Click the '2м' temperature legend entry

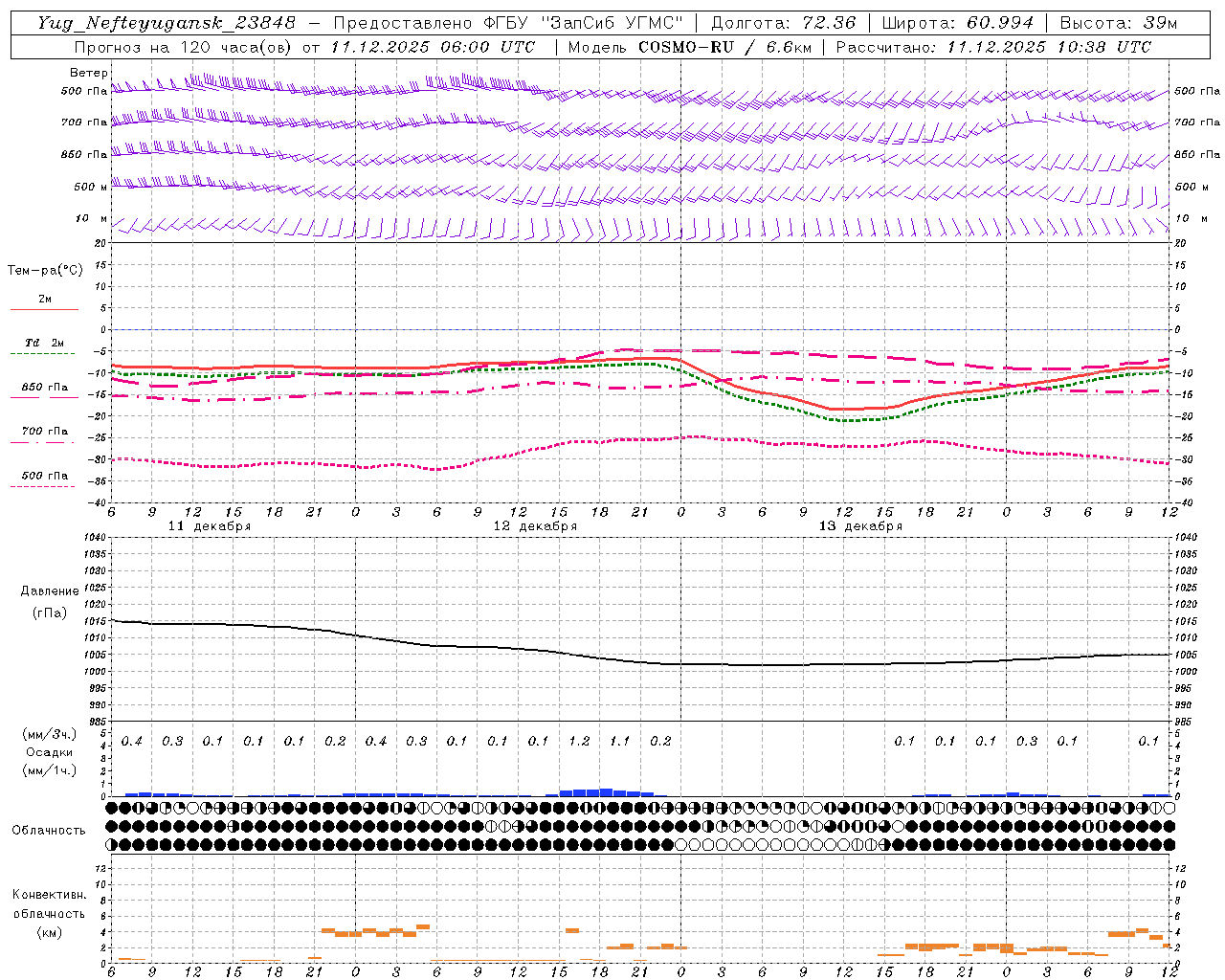click(x=45, y=300)
